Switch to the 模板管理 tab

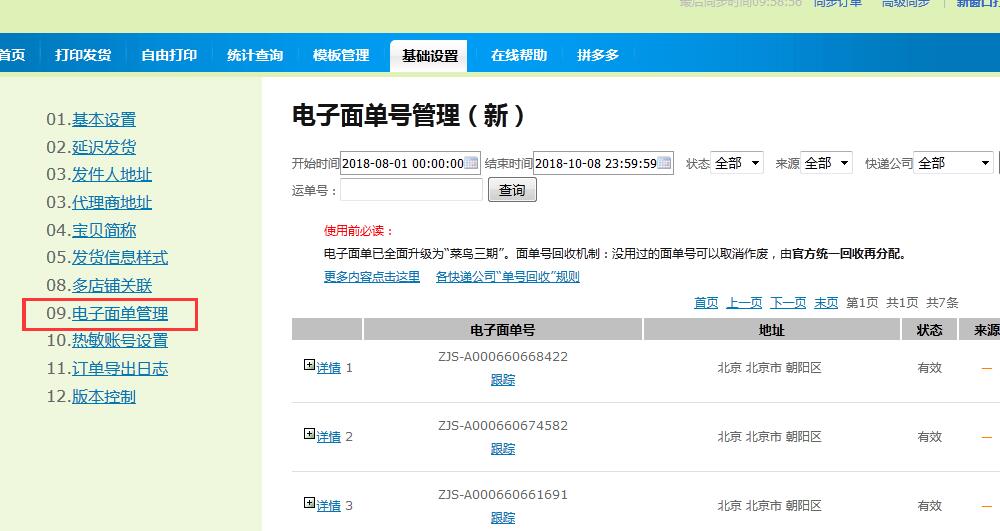[x=341, y=55]
